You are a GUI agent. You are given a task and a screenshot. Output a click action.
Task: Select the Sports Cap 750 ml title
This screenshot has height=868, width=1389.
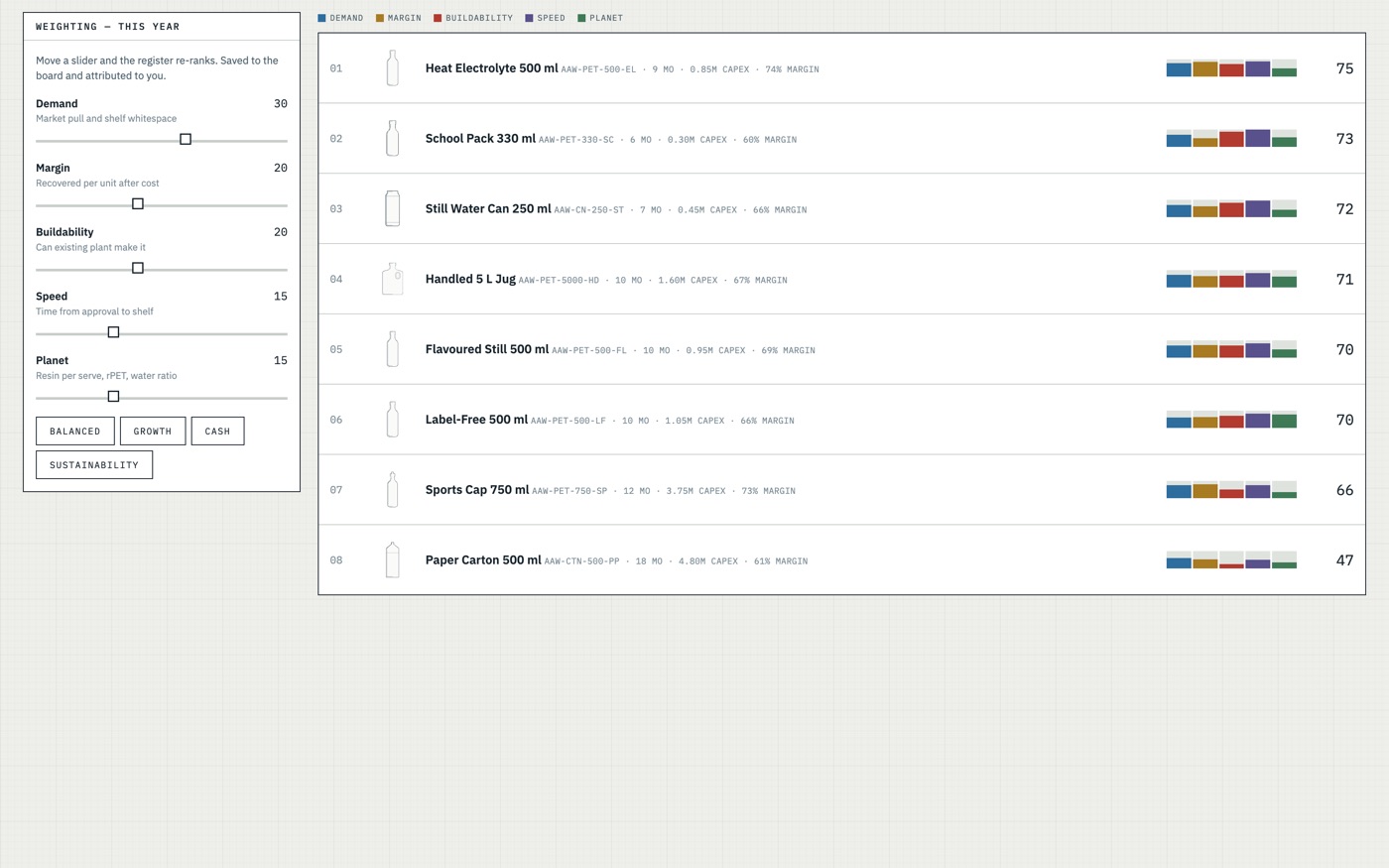point(477,490)
